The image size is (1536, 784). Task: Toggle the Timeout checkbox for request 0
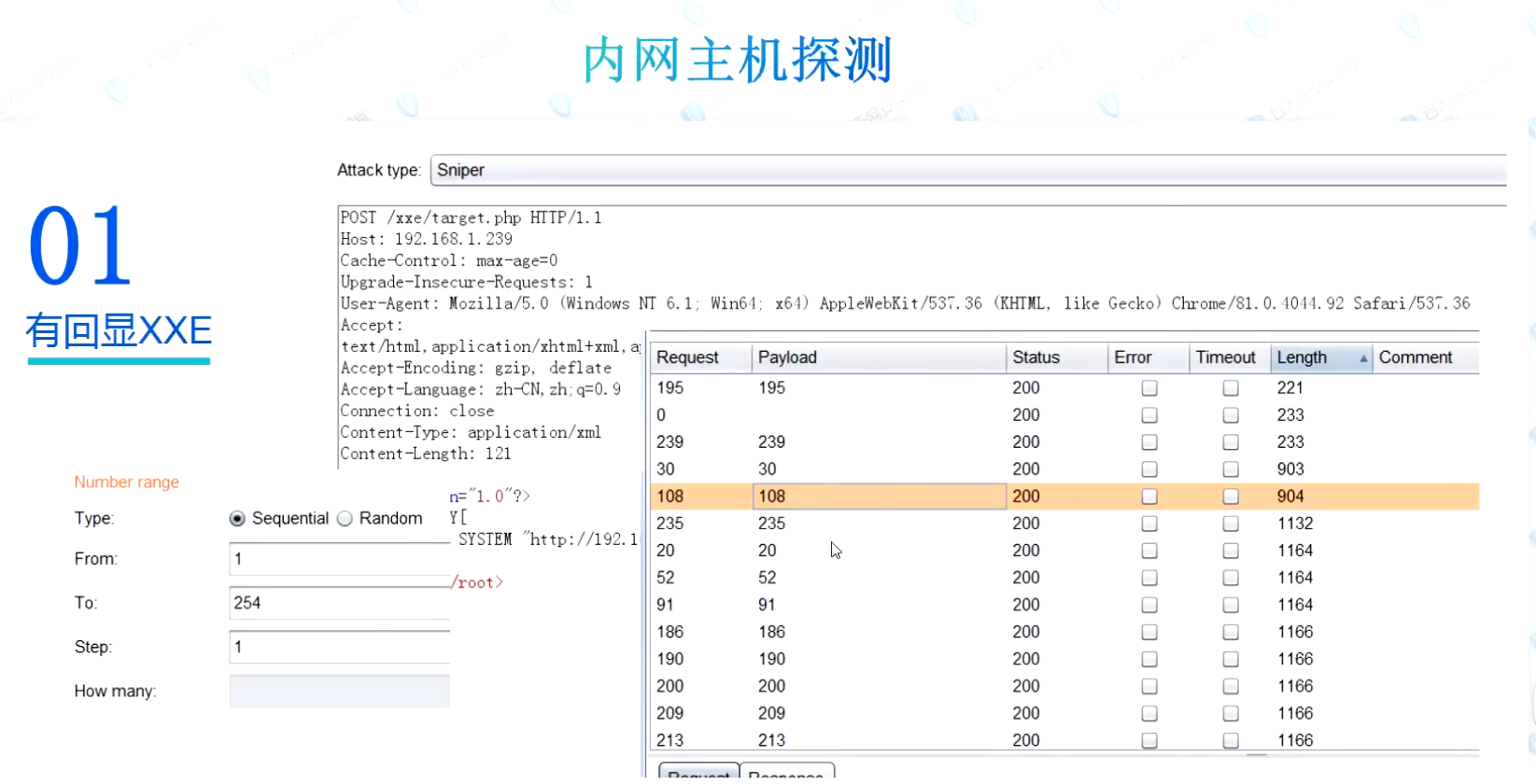pos(1231,414)
